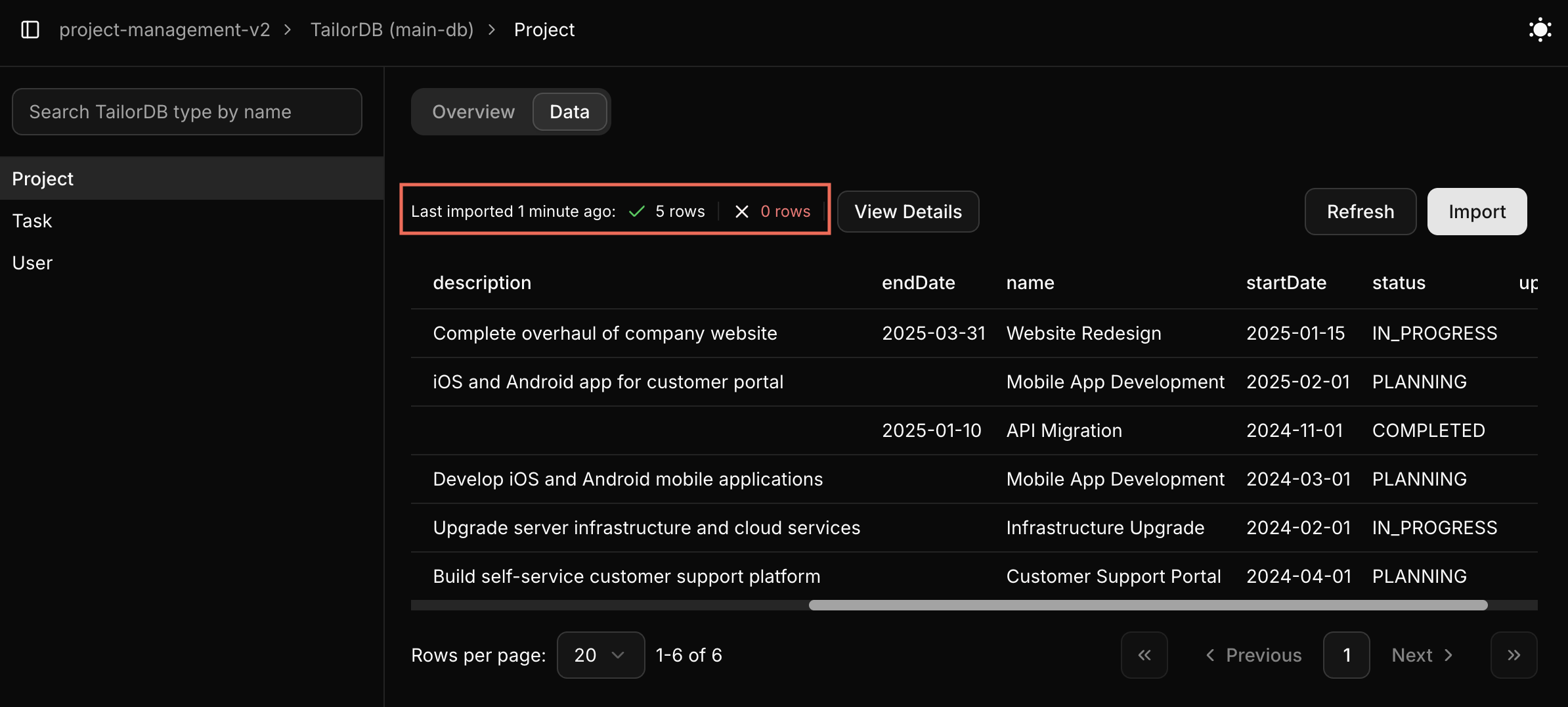1568x707 pixels.
Task: Click the right chevron beside Next
Action: [x=1450, y=654]
